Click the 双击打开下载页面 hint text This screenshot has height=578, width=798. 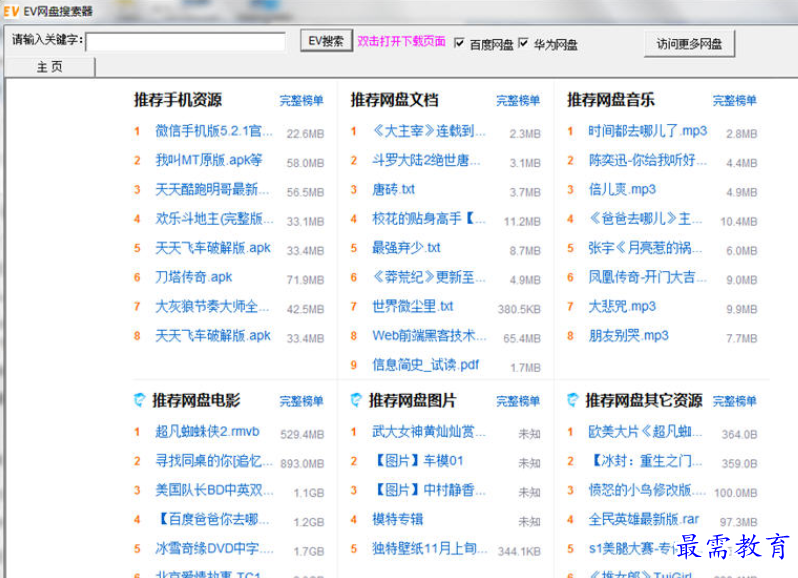(402, 41)
